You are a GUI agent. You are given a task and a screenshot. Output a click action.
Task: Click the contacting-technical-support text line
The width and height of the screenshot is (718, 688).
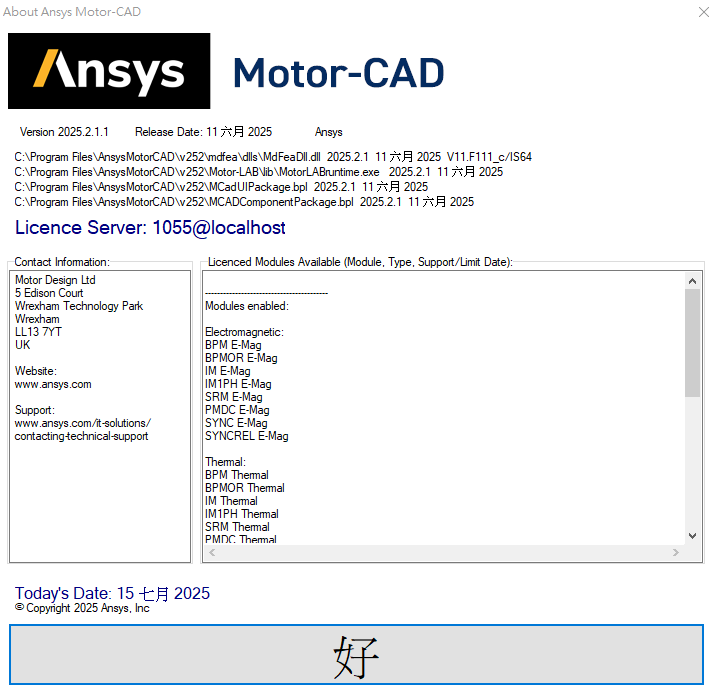click(x=82, y=436)
